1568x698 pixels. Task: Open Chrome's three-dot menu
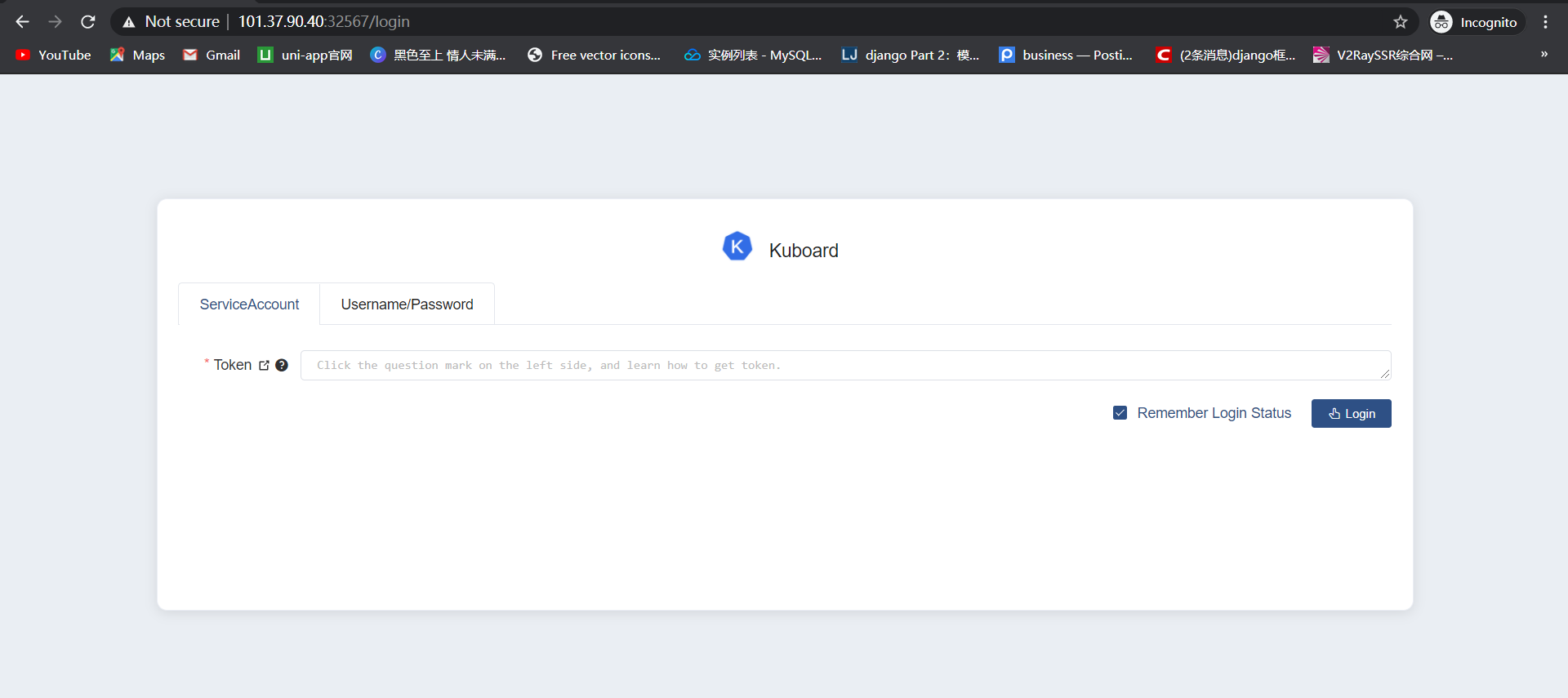pos(1545,22)
